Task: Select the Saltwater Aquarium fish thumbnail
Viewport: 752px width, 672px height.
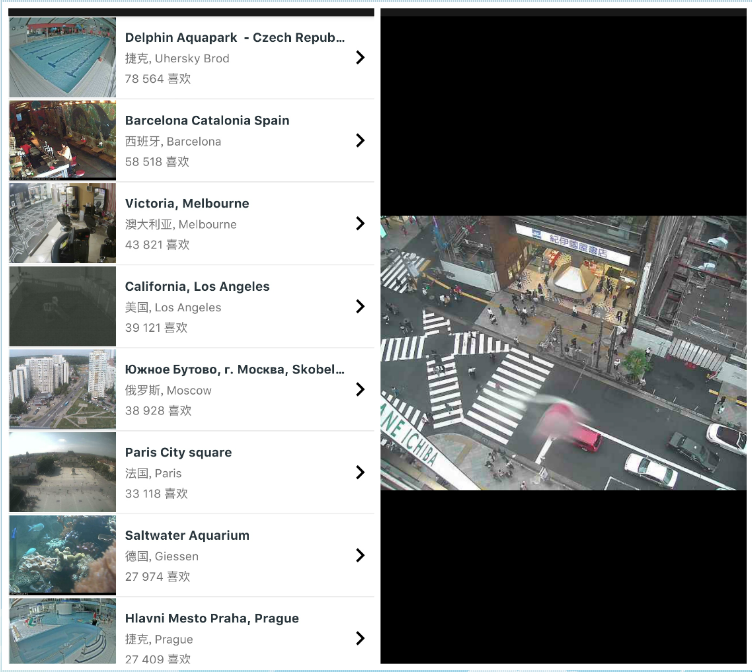Action: click(x=62, y=556)
